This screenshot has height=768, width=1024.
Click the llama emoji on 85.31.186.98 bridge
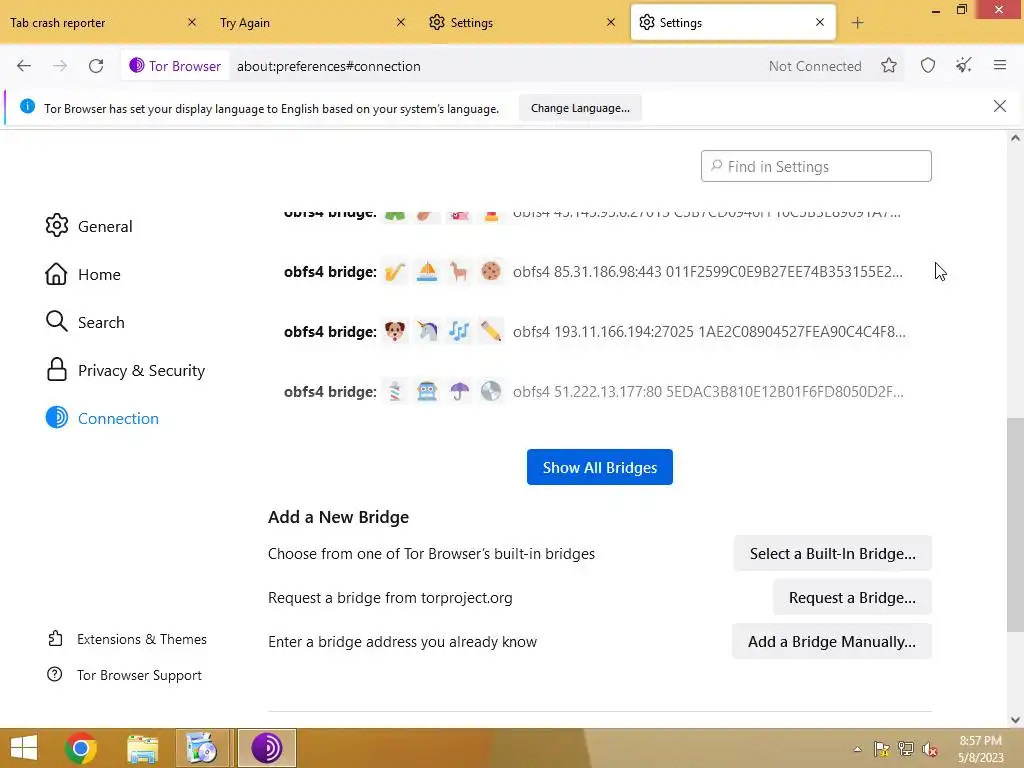tap(459, 271)
